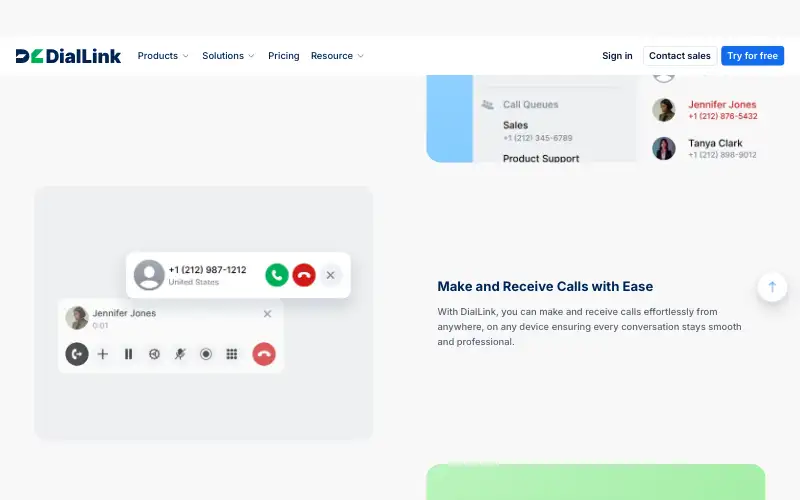This screenshot has height=500, width=800.
Task: Click the Tanya Clark contact avatar
Action: [664, 148]
